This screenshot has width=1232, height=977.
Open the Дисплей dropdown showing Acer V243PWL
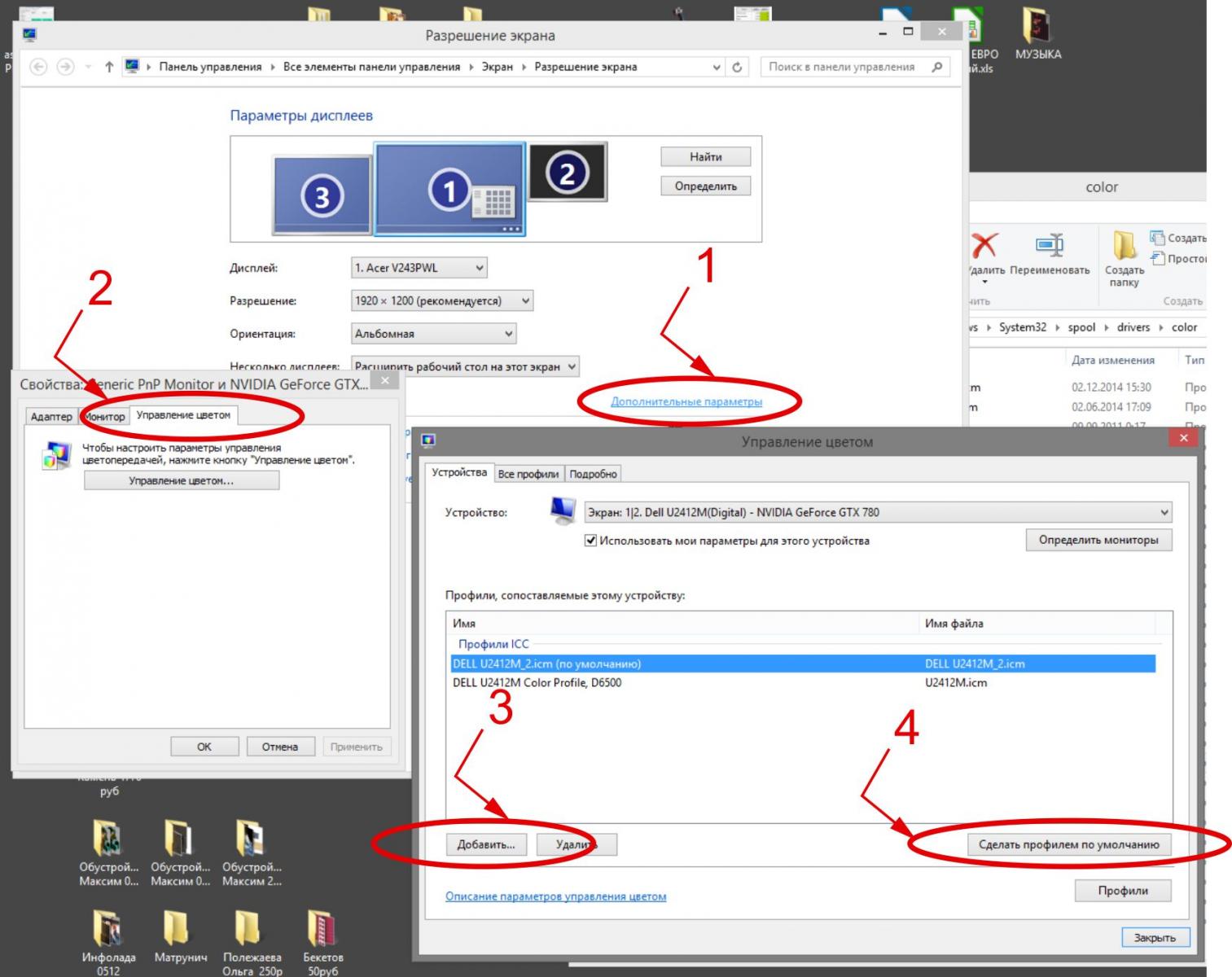click(x=419, y=267)
